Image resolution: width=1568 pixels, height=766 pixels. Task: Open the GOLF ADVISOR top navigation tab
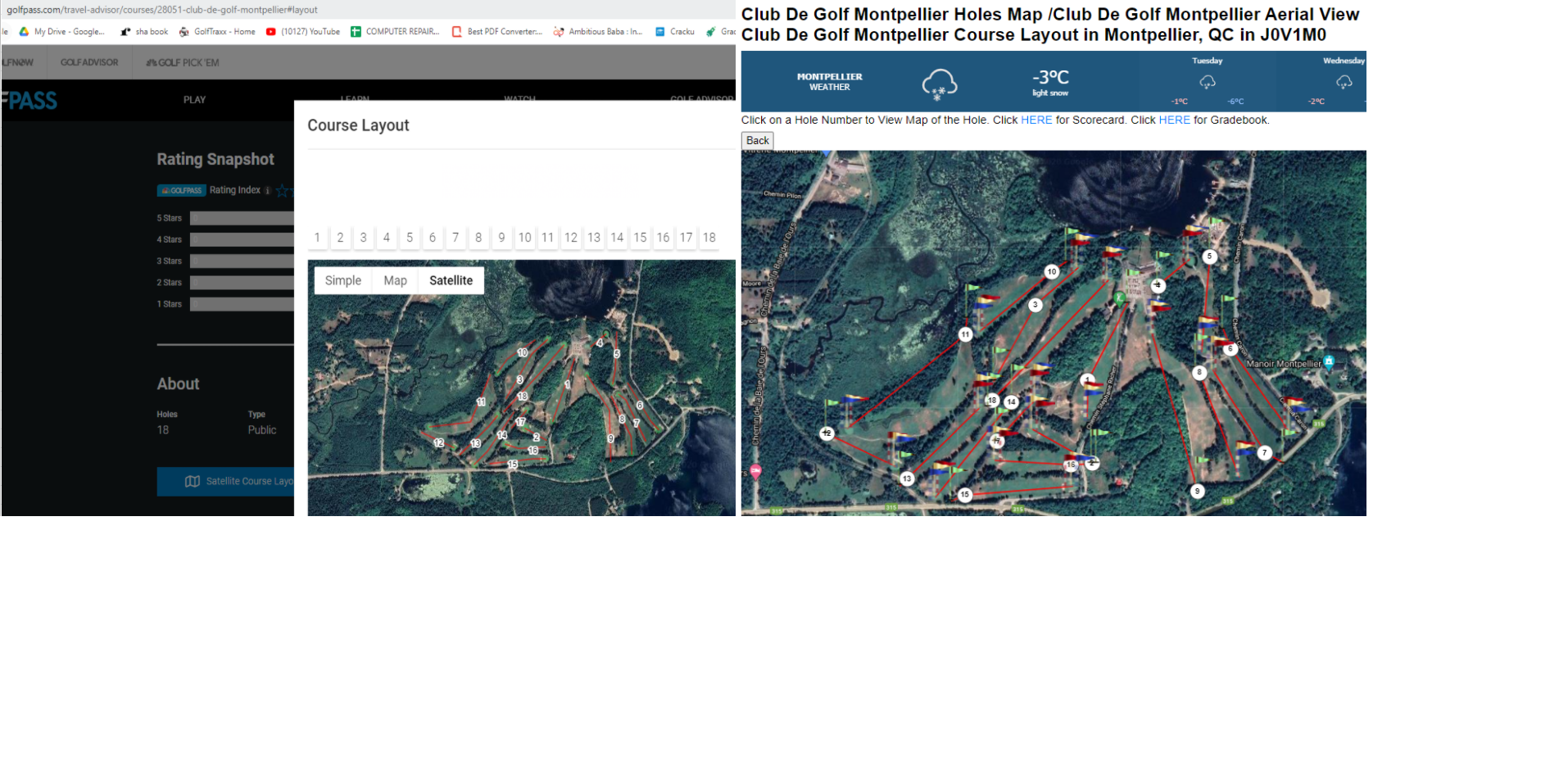[89, 62]
